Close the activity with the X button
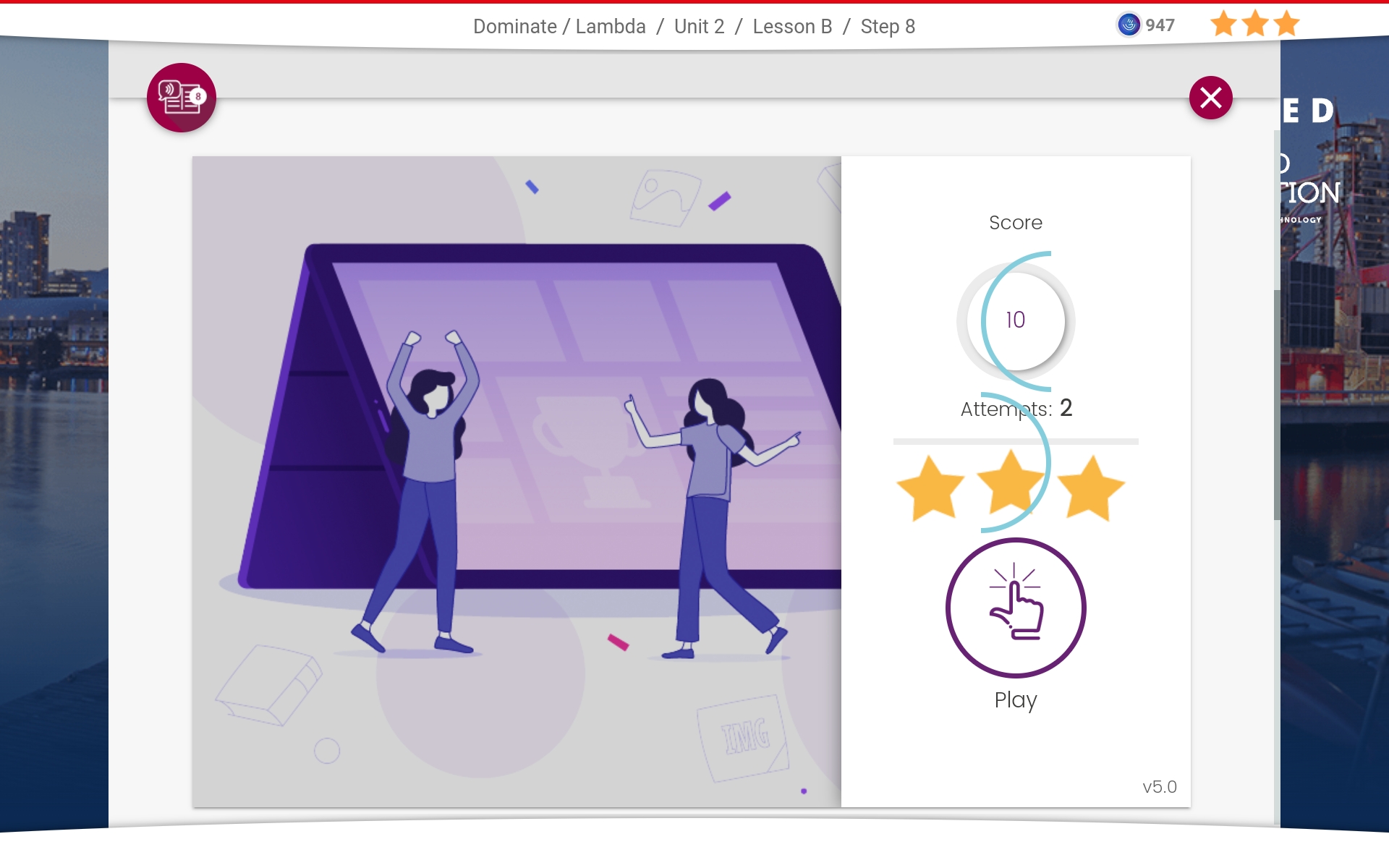The height and width of the screenshot is (868, 1389). point(1210,98)
